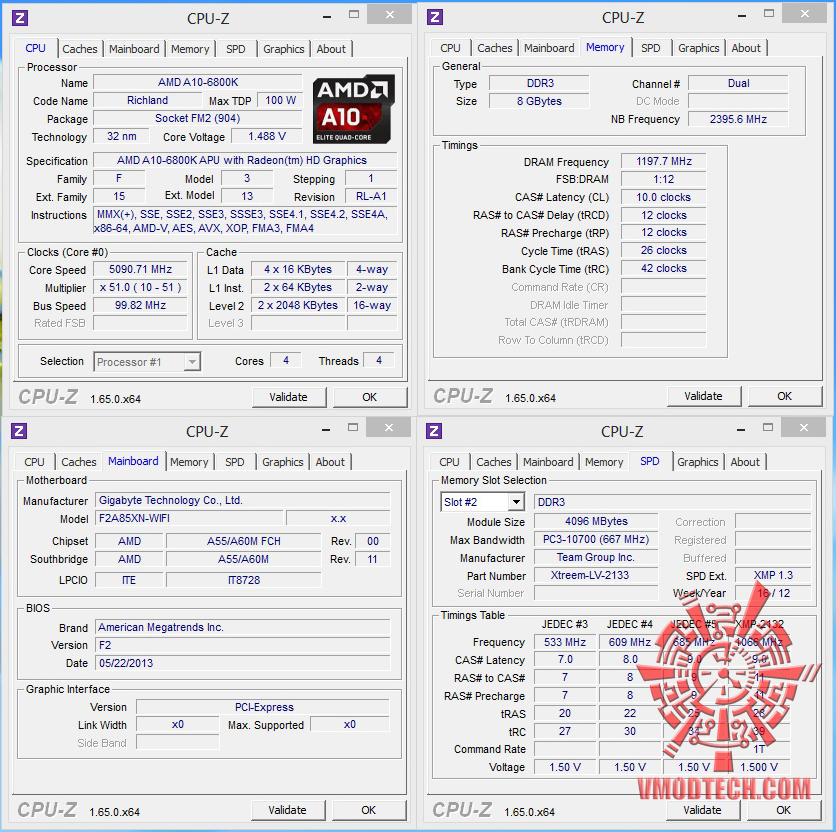Click the Xtreem-LV-2133 part number field

click(x=596, y=575)
